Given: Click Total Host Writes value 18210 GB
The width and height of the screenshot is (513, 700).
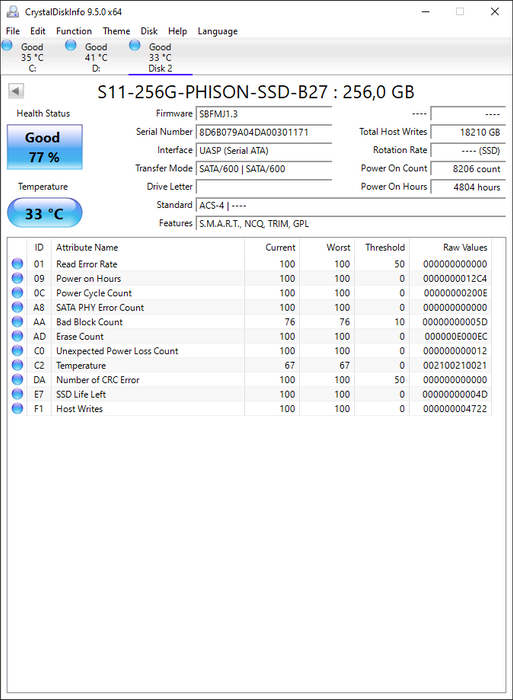Looking at the screenshot, I should 468,132.
